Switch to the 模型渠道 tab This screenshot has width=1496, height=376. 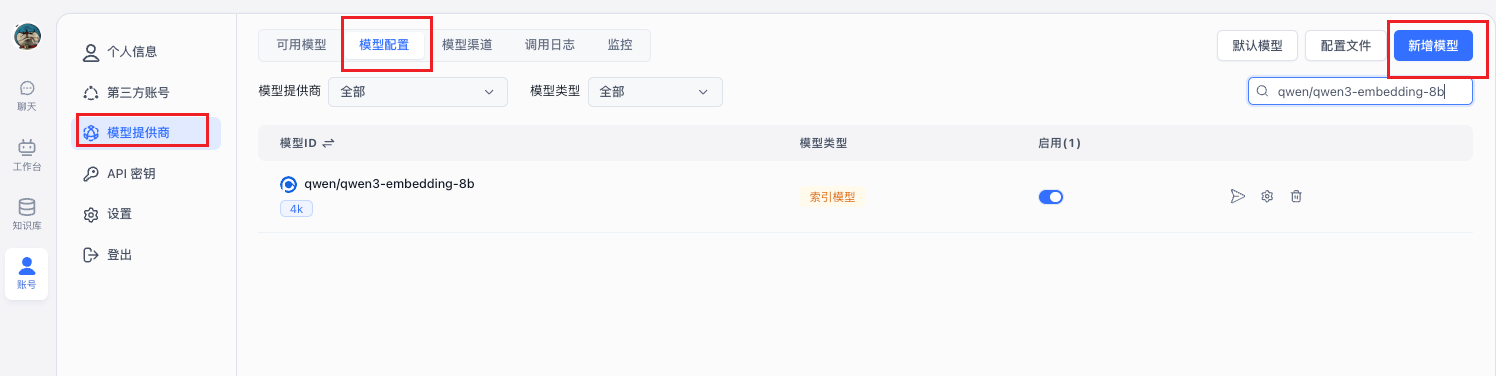(x=467, y=45)
